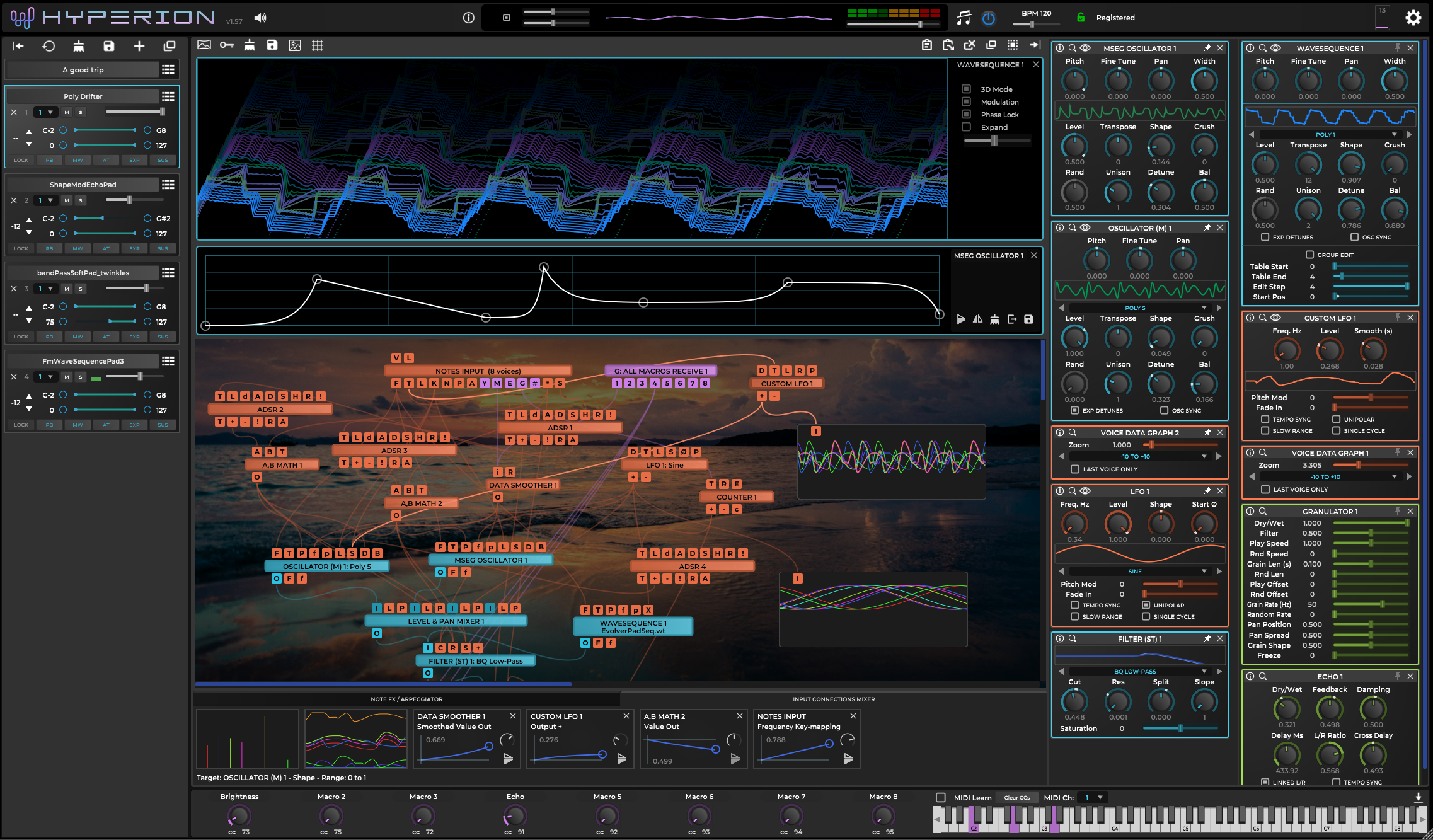Enable 3D Mode in Wavesequence 1 view
The width and height of the screenshot is (1433, 840).
click(x=967, y=89)
